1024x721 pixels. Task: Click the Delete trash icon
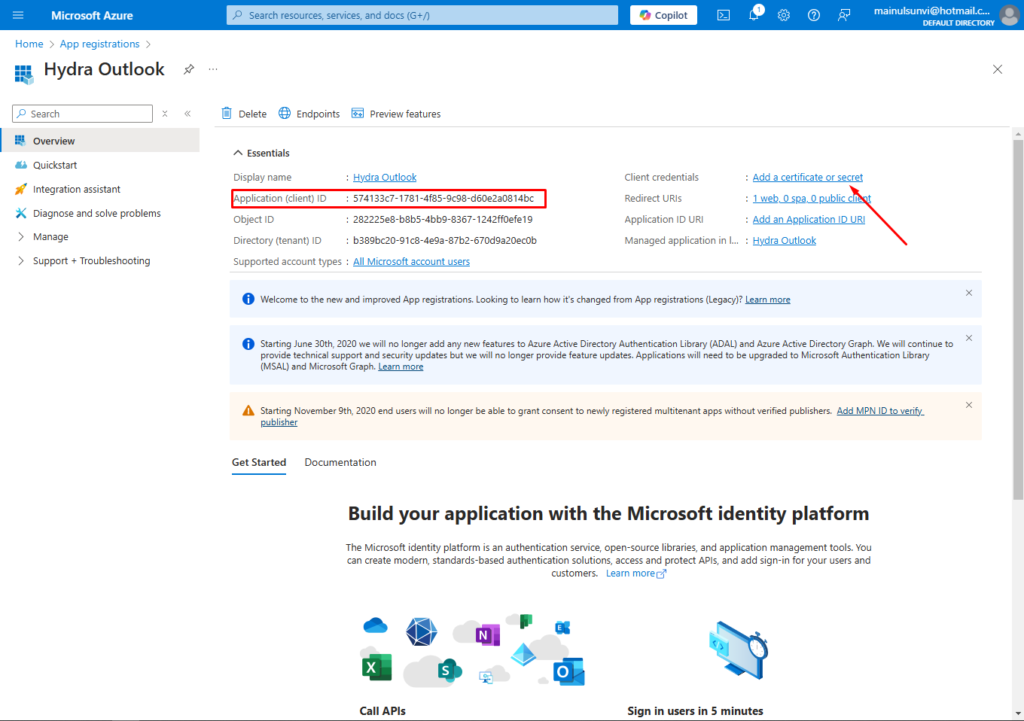tap(227, 114)
